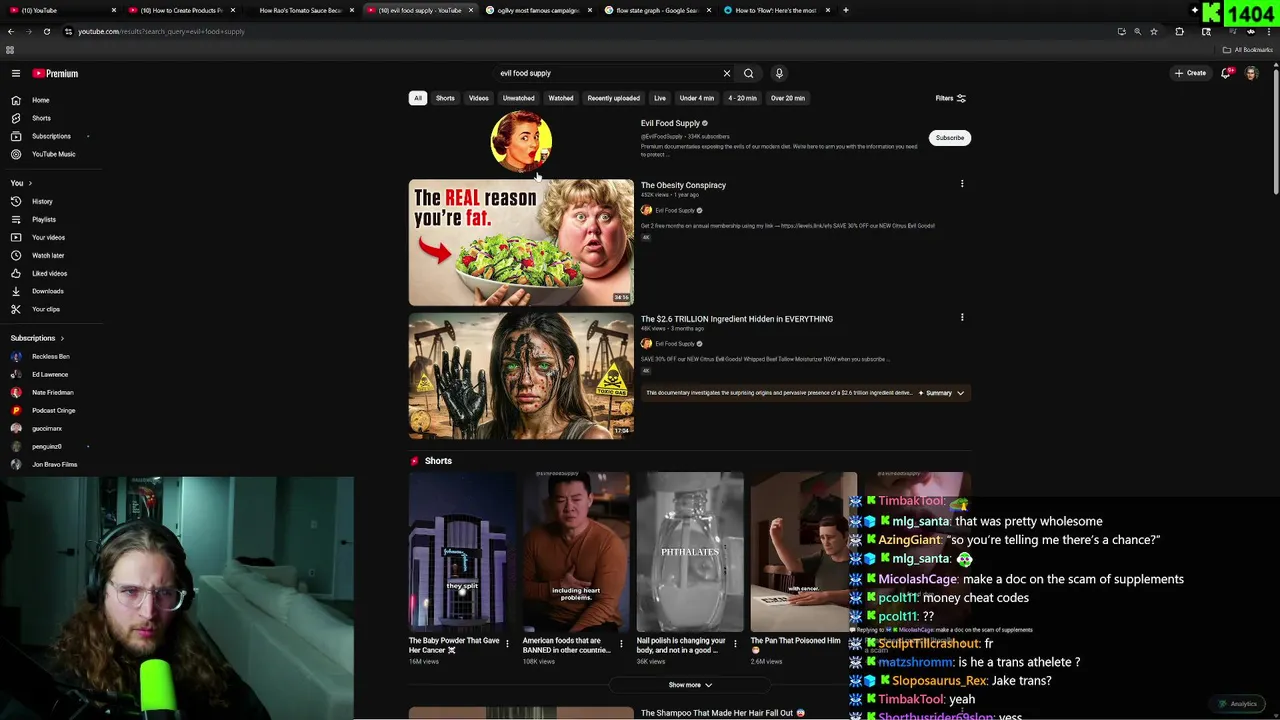1280x720 pixels.
Task: Open Your clips in the sidebar
Action: pos(46,309)
